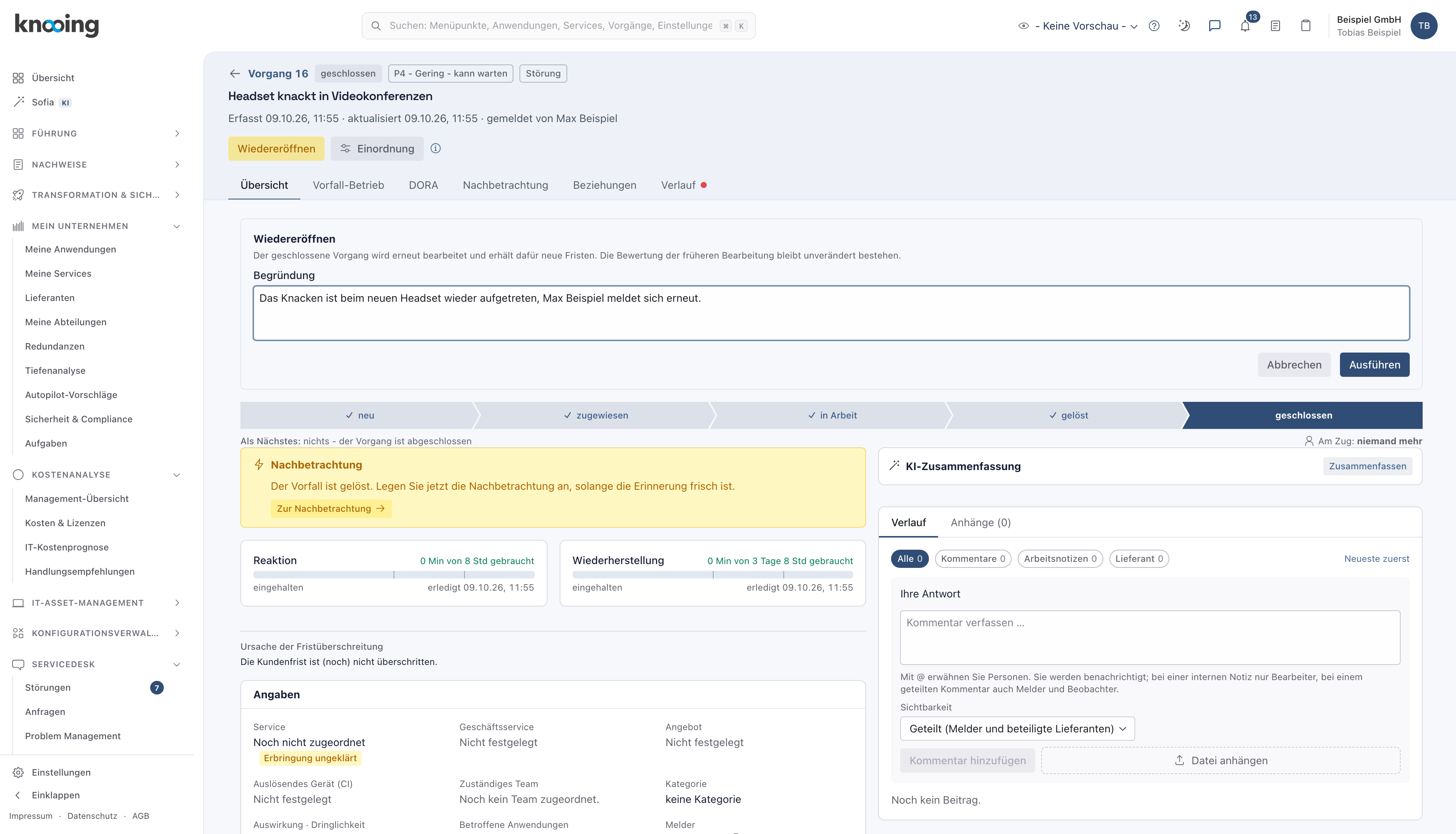The height and width of the screenshot is (834, 1456).
Task: Collapse MEIN UNTERNEHMEN section
Action: tap(96, 226)
